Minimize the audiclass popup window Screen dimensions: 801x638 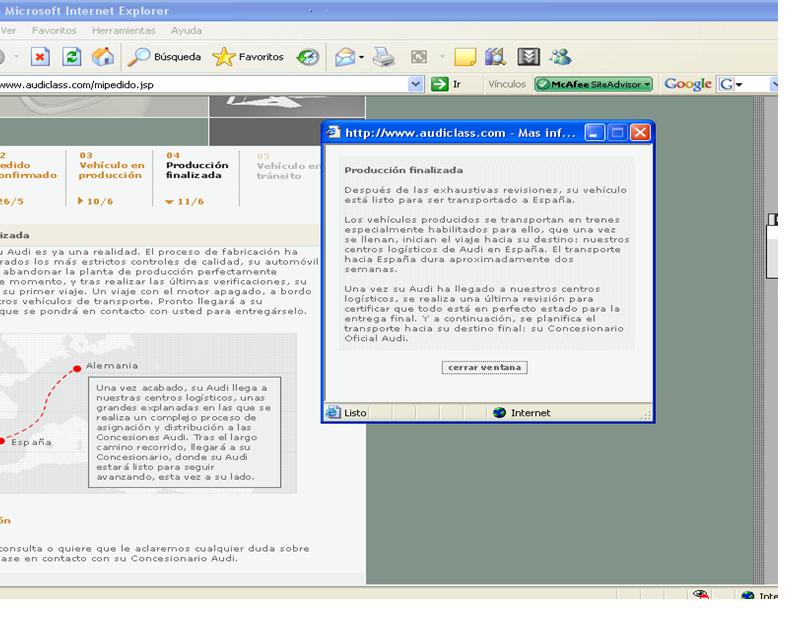tap(594, 133)
